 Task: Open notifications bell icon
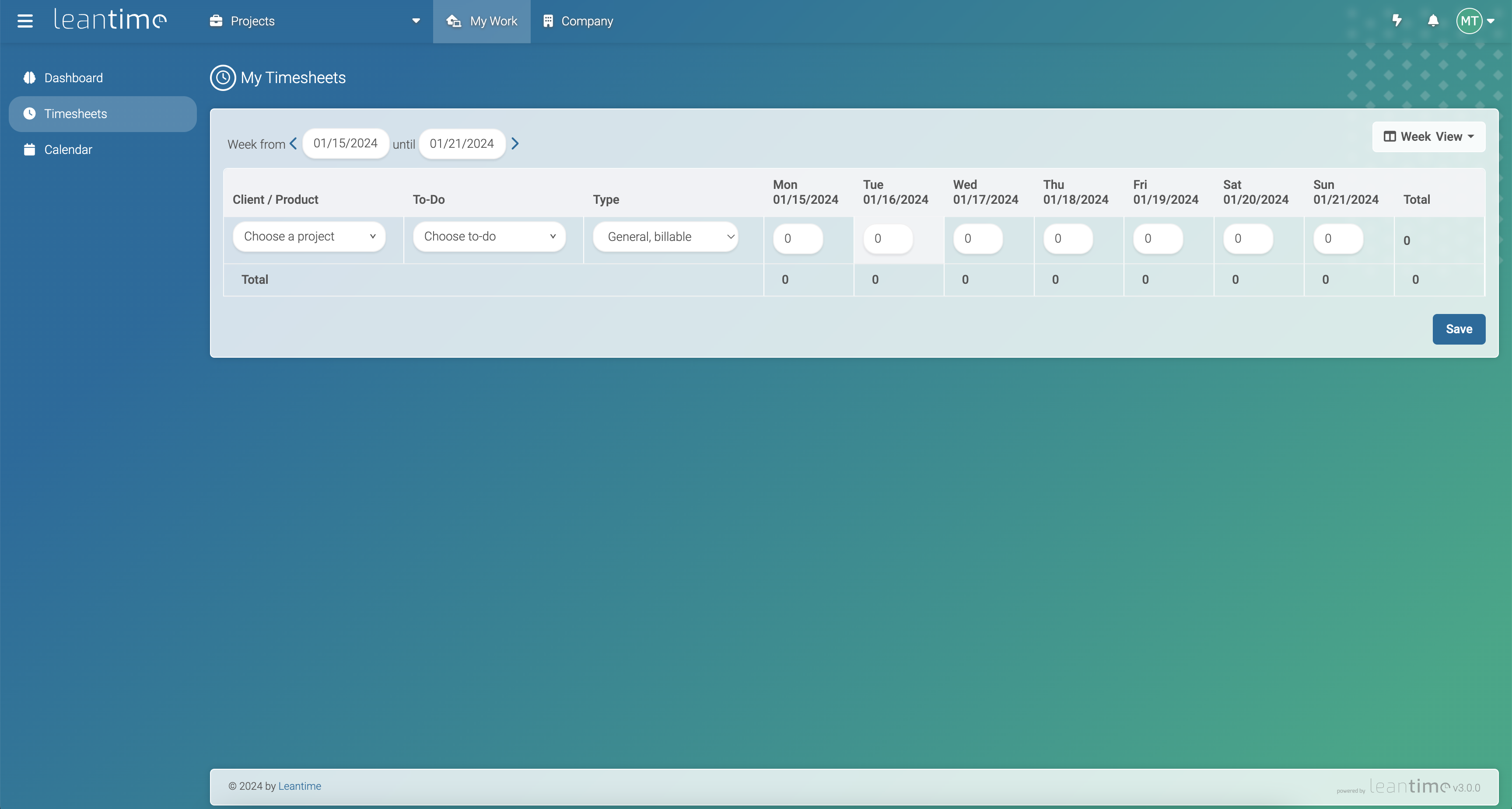click(x=1433, y=21)
